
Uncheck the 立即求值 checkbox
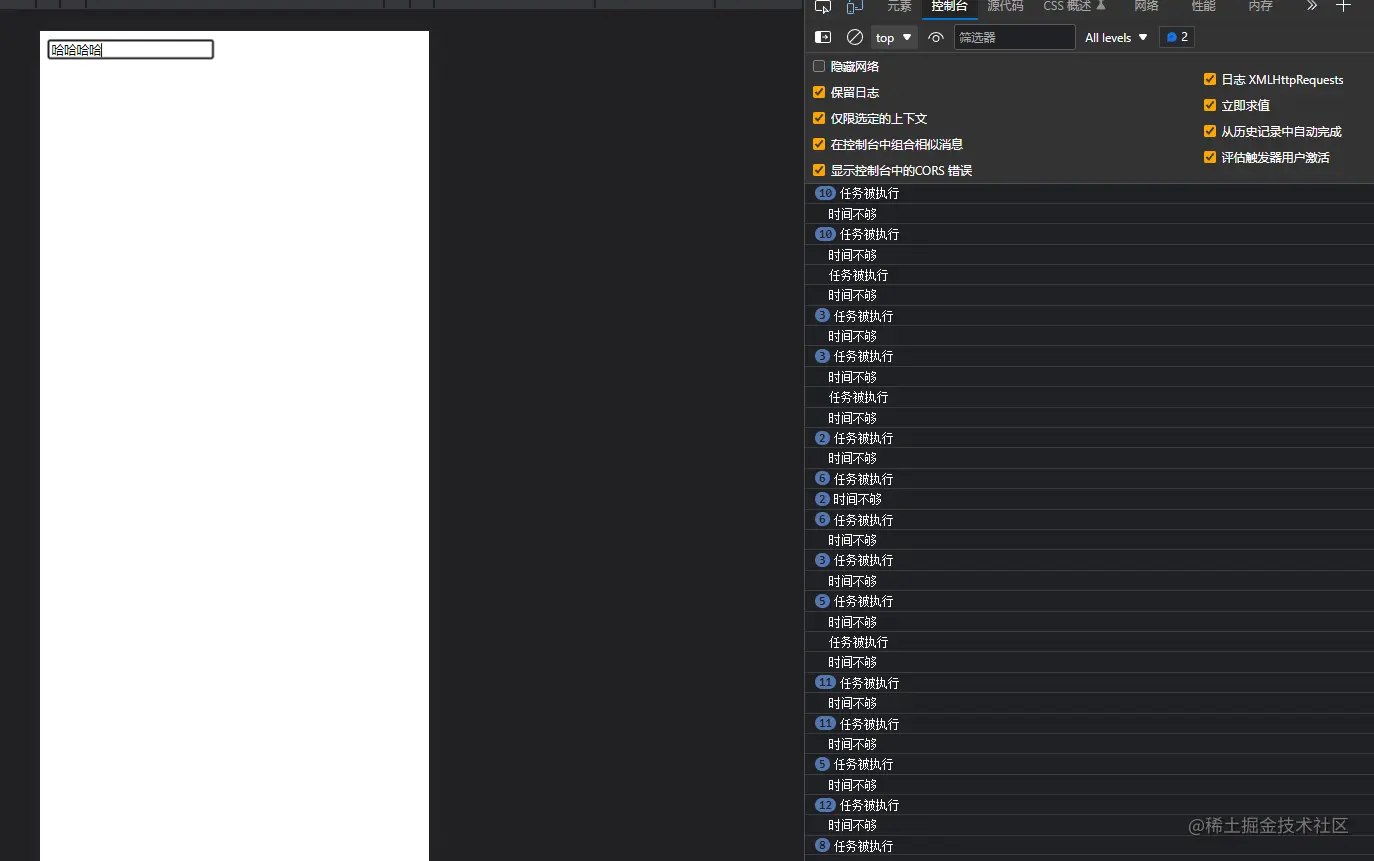1210,105
